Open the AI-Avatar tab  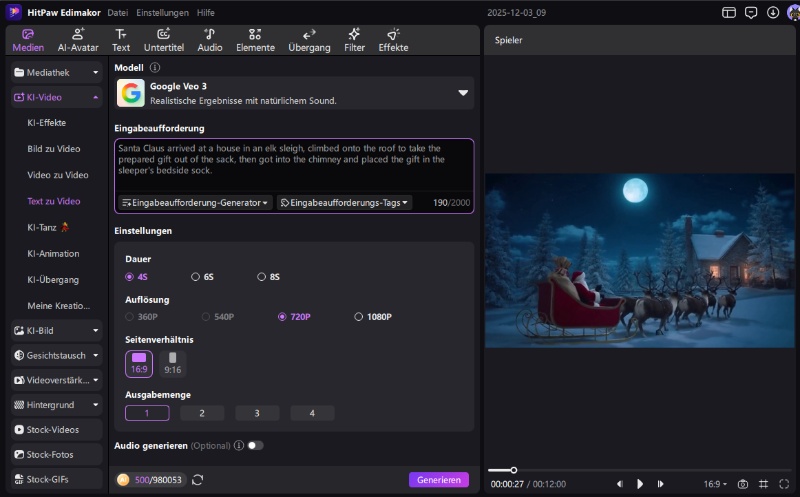(x=78, y=40)
